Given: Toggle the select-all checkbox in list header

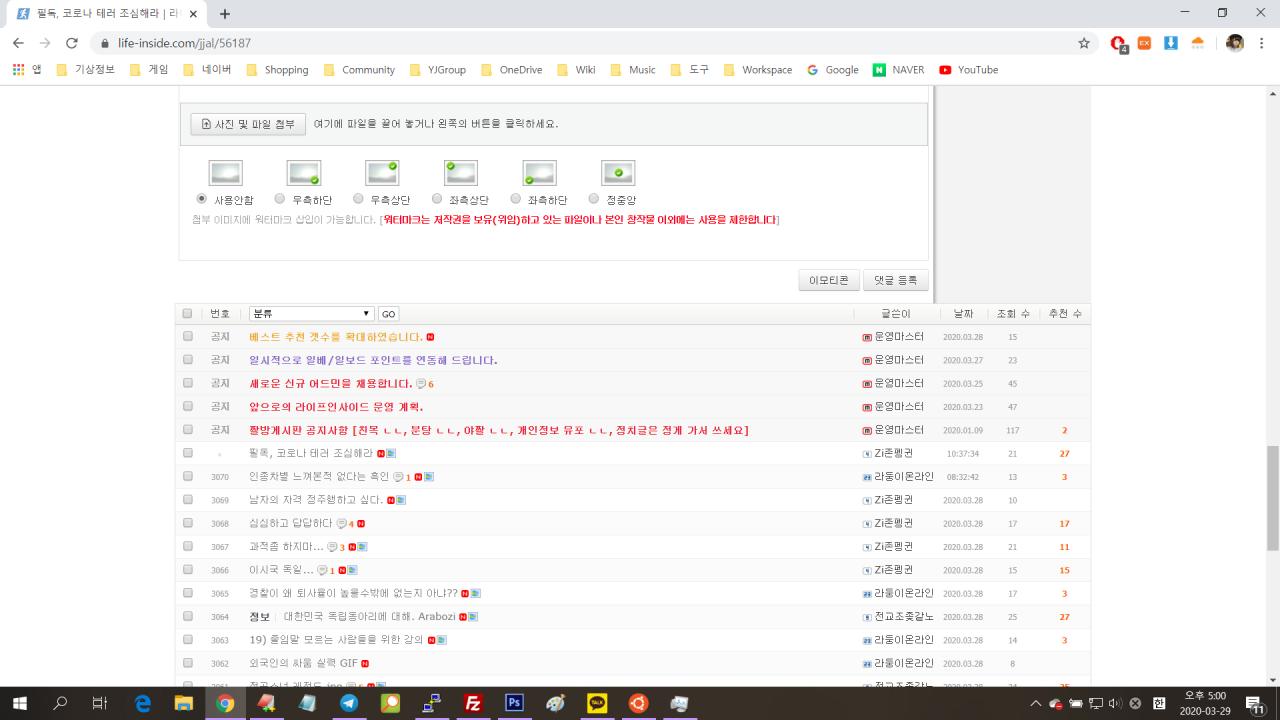Looking at the screenshot, I should pos(187,313).
